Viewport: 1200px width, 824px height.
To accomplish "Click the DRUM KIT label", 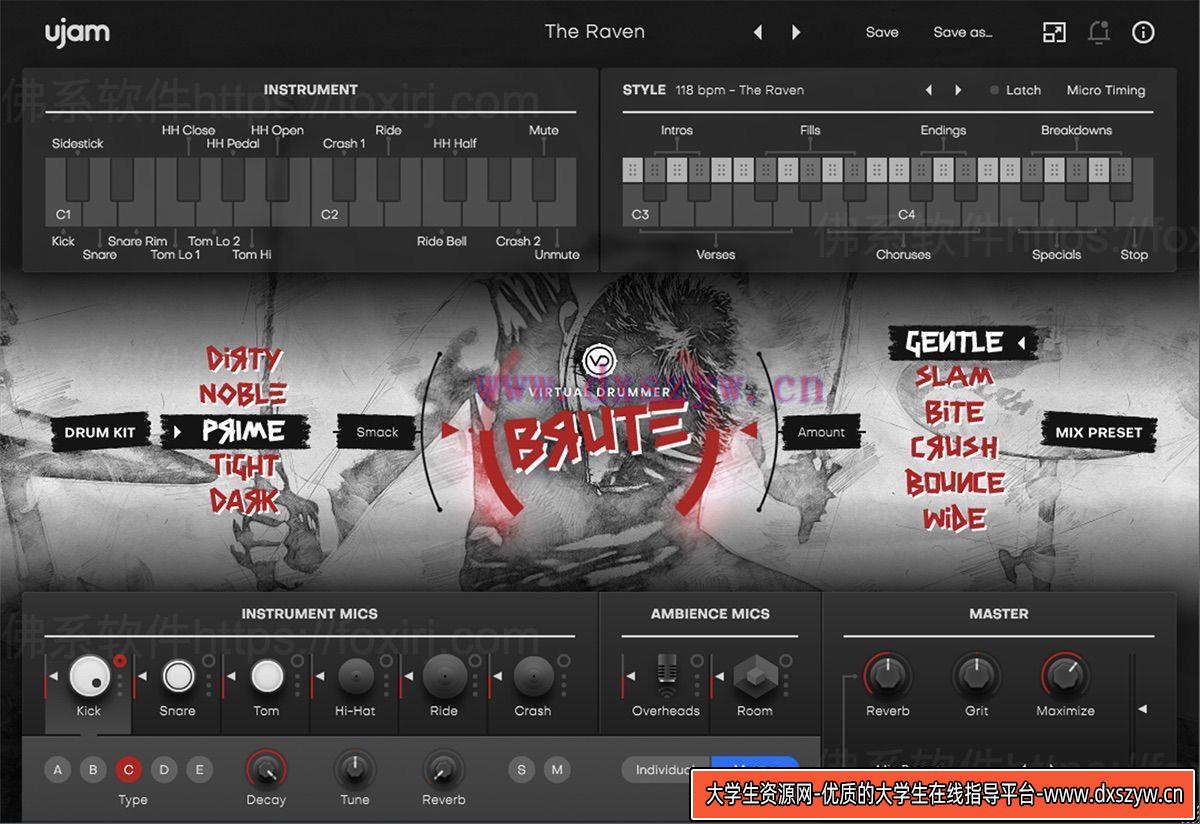I will (x=100, y=432).
